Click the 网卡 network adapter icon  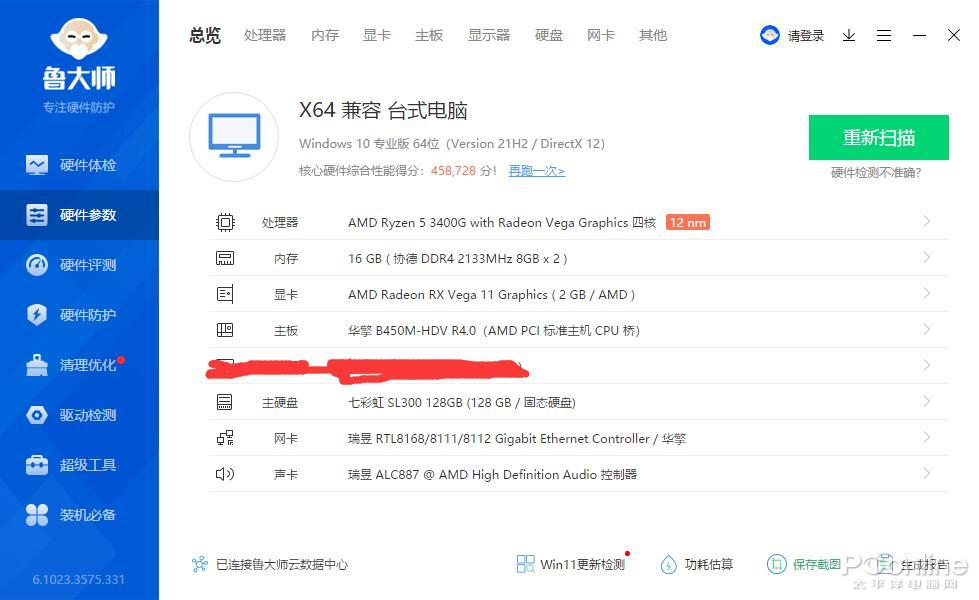coord(225,438)
